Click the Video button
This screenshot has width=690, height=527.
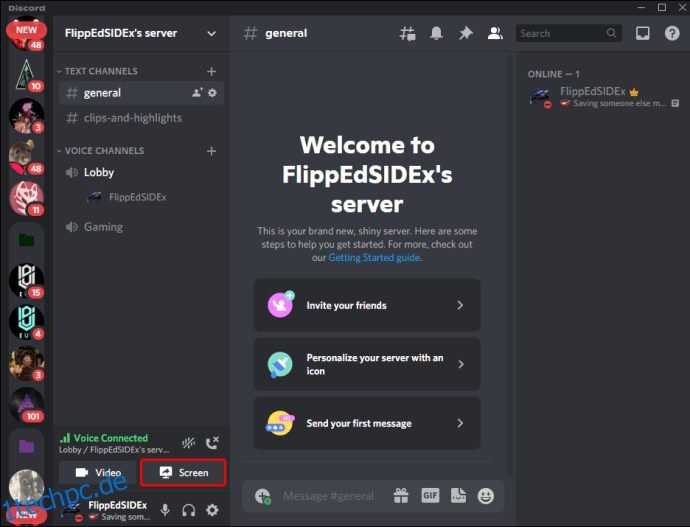[98, 472]
